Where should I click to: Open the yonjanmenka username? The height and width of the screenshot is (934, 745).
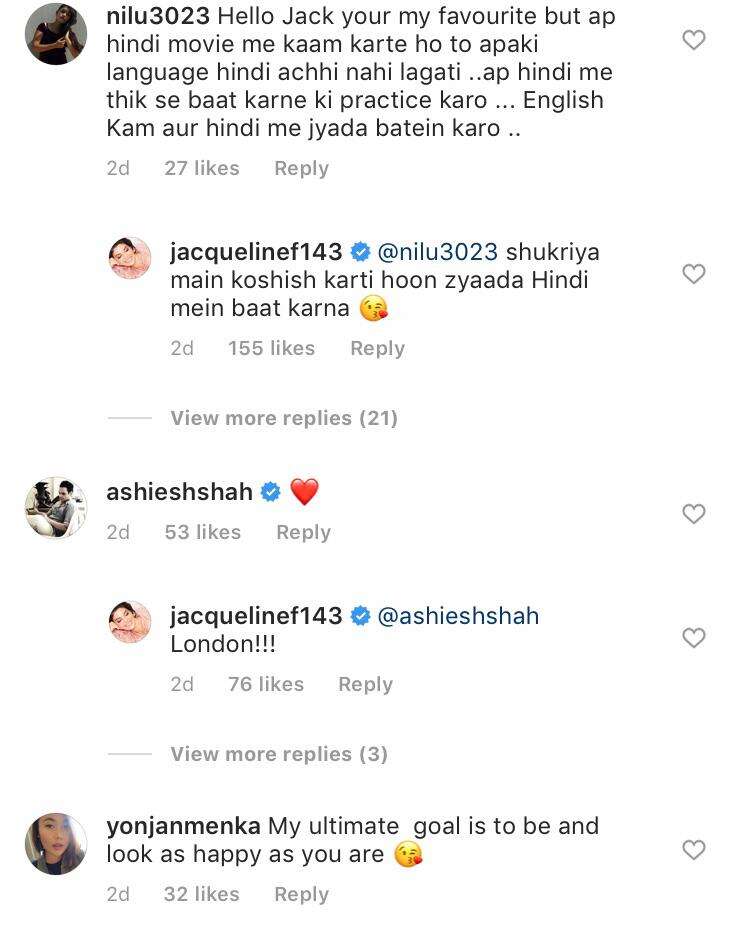coord(183,826)
